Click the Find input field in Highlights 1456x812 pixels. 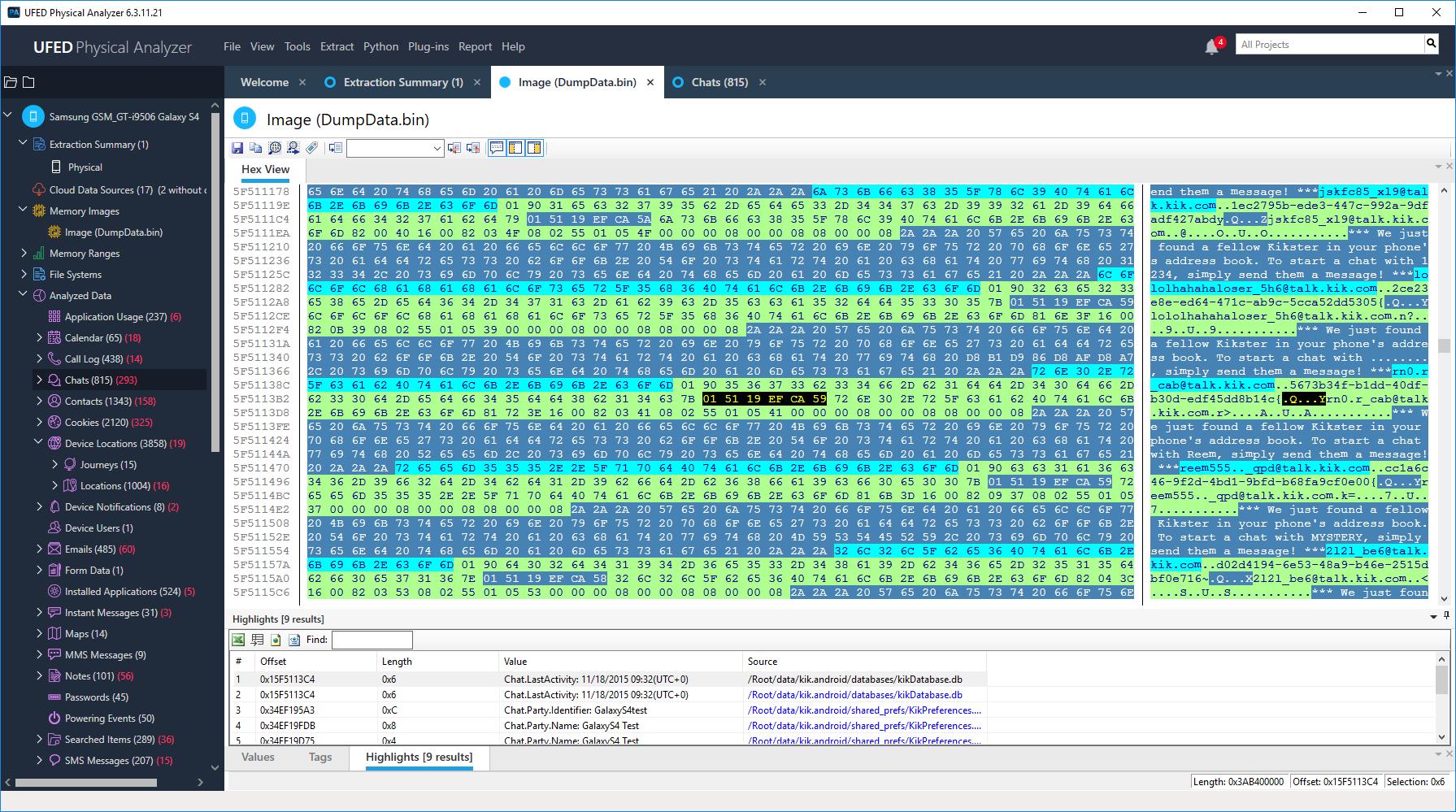(372, 640)
